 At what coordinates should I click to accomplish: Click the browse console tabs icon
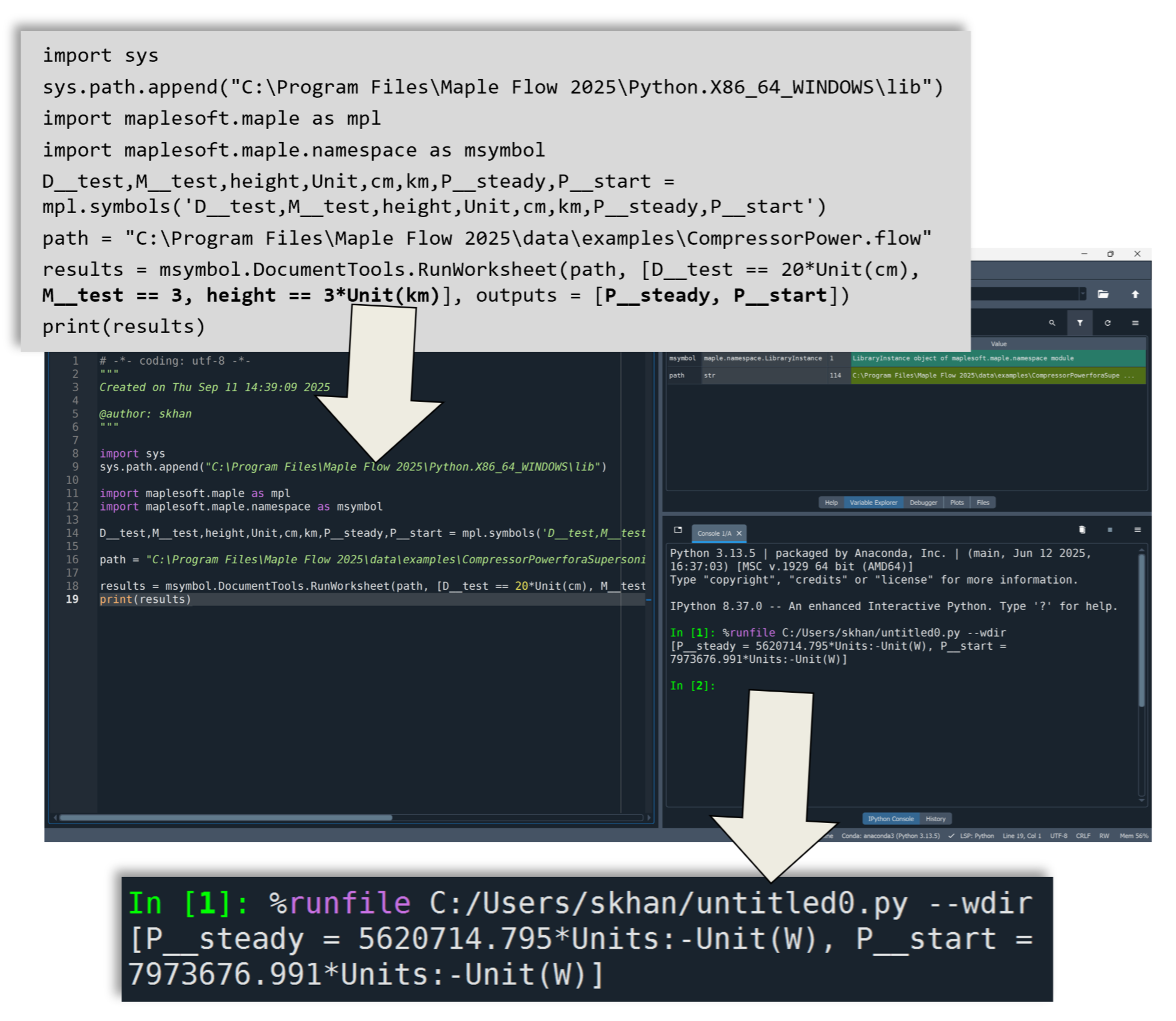[x=678, y=530]
